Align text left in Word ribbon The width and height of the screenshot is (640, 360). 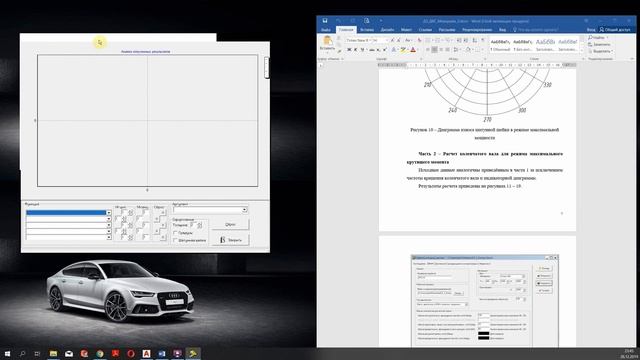[428, 50]
